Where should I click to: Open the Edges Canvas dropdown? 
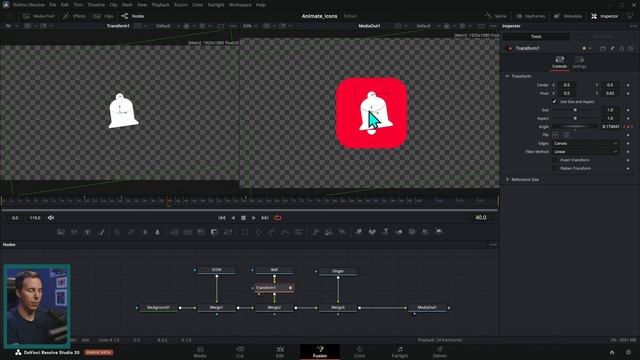(585, 143)
